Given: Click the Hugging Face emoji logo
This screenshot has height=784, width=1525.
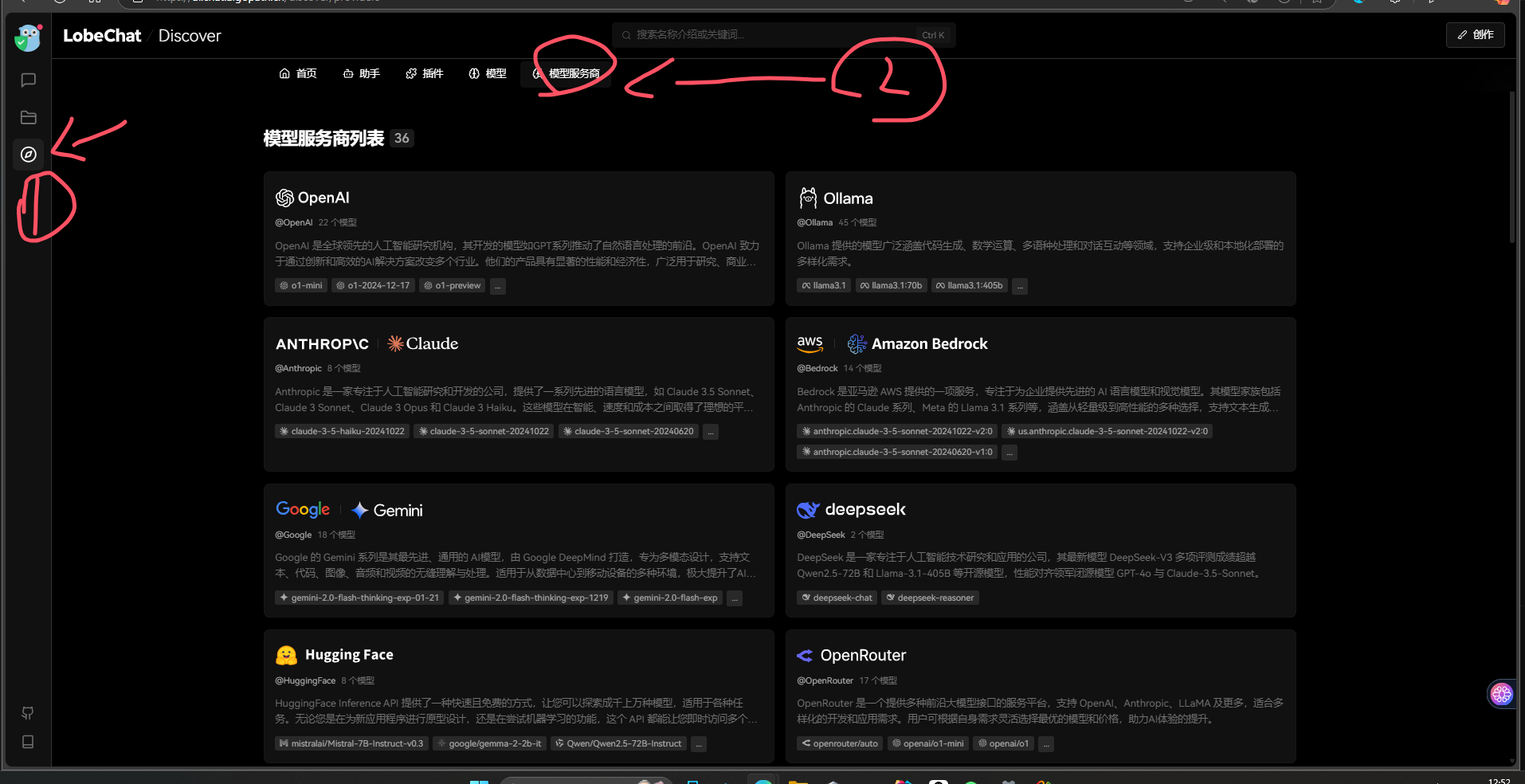Looking at the screenshot, I should (286, 655).
